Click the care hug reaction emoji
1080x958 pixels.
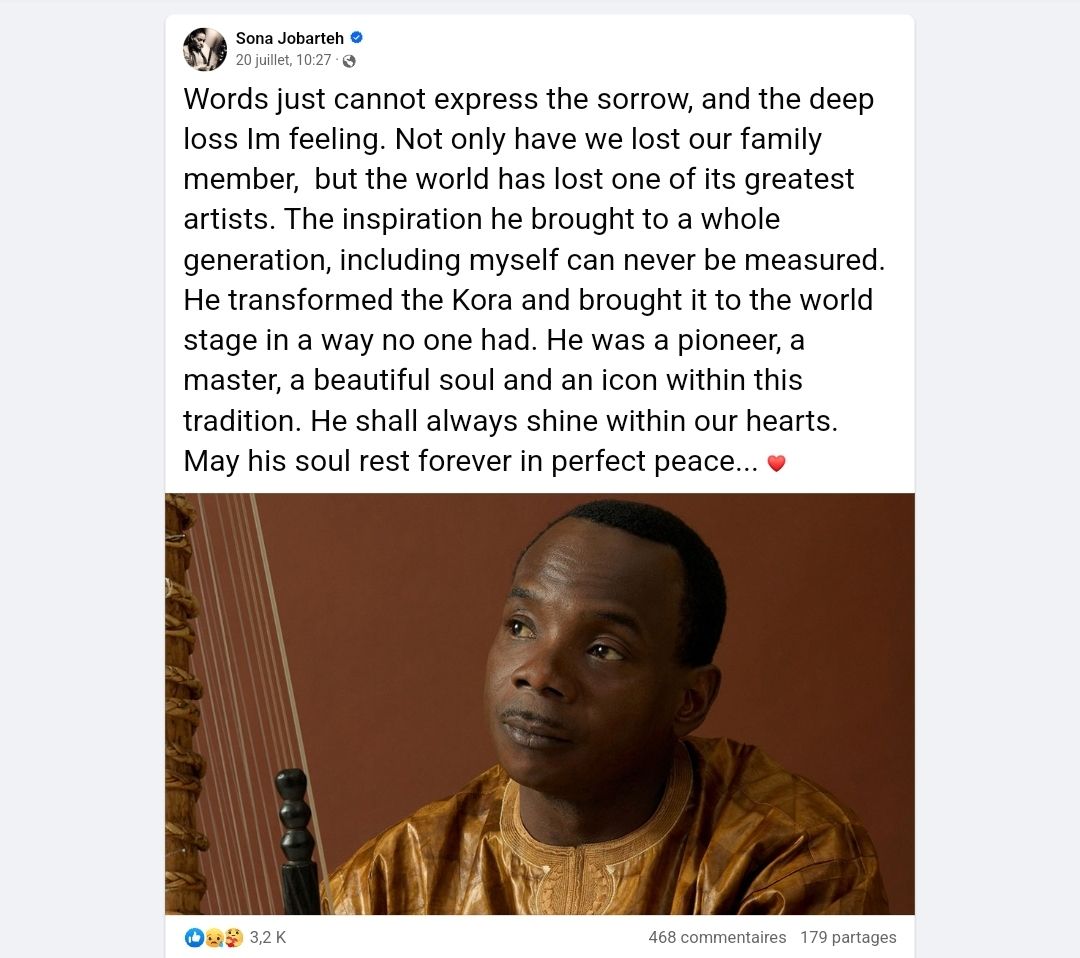tap(233, 937)
